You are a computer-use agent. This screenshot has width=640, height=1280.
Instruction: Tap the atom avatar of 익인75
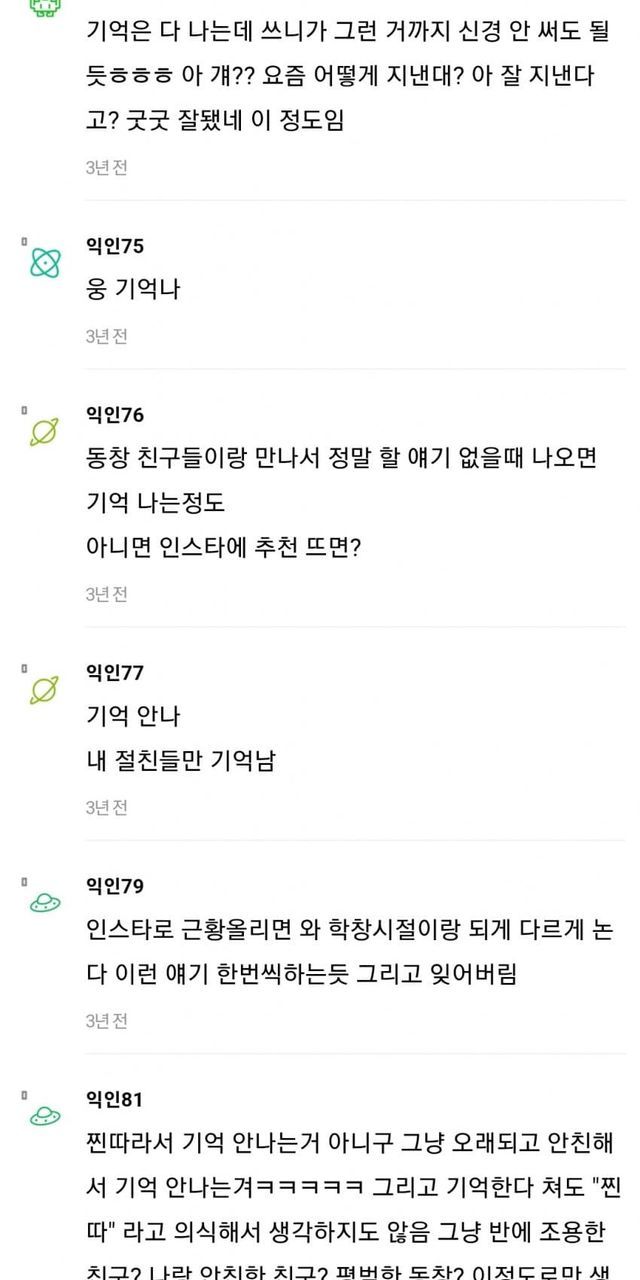pyautogui.click(x=45, y=262)
